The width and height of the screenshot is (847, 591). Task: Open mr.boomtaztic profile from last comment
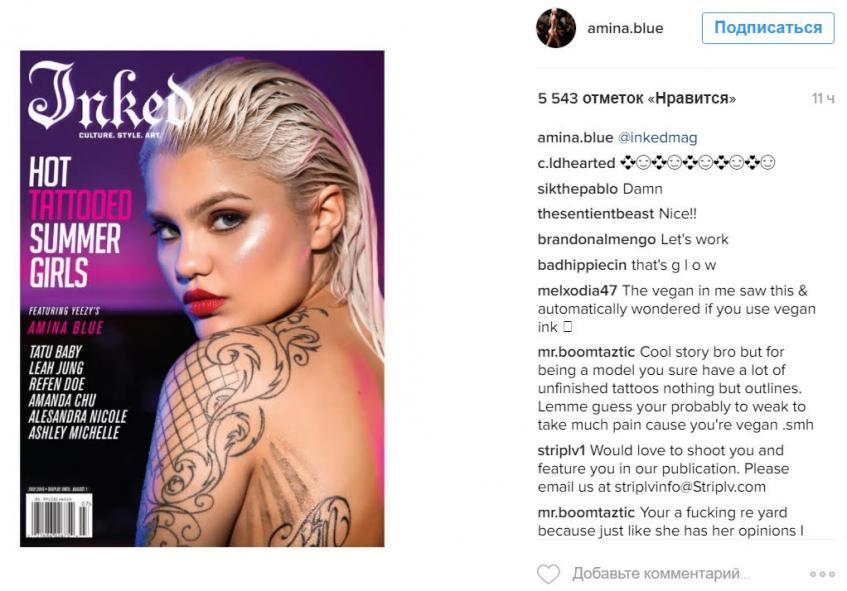click(586, 512)
